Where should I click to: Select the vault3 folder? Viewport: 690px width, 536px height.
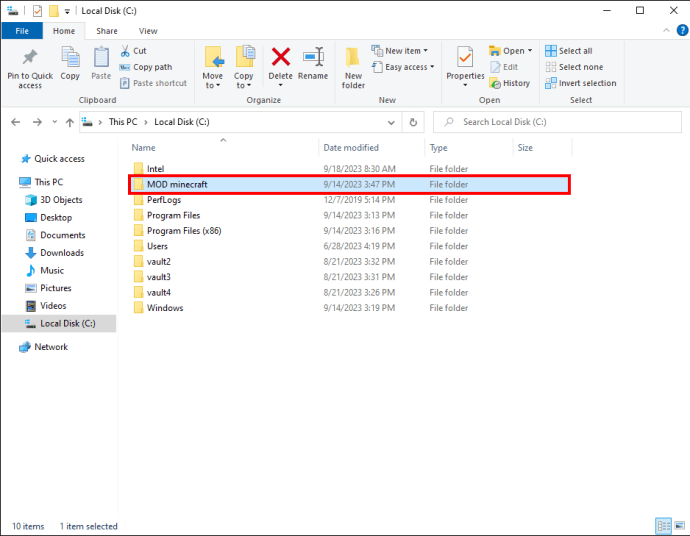click(x=158, y=277)
